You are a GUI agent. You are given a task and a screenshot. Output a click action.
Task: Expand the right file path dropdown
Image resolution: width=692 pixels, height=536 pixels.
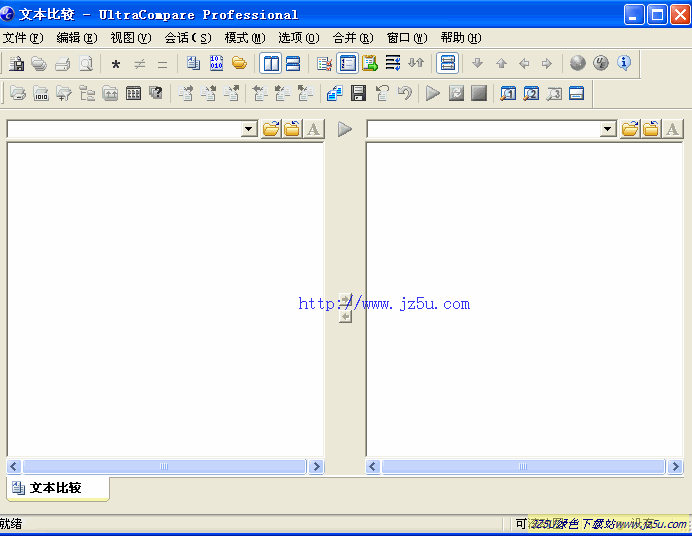point(608,129)
